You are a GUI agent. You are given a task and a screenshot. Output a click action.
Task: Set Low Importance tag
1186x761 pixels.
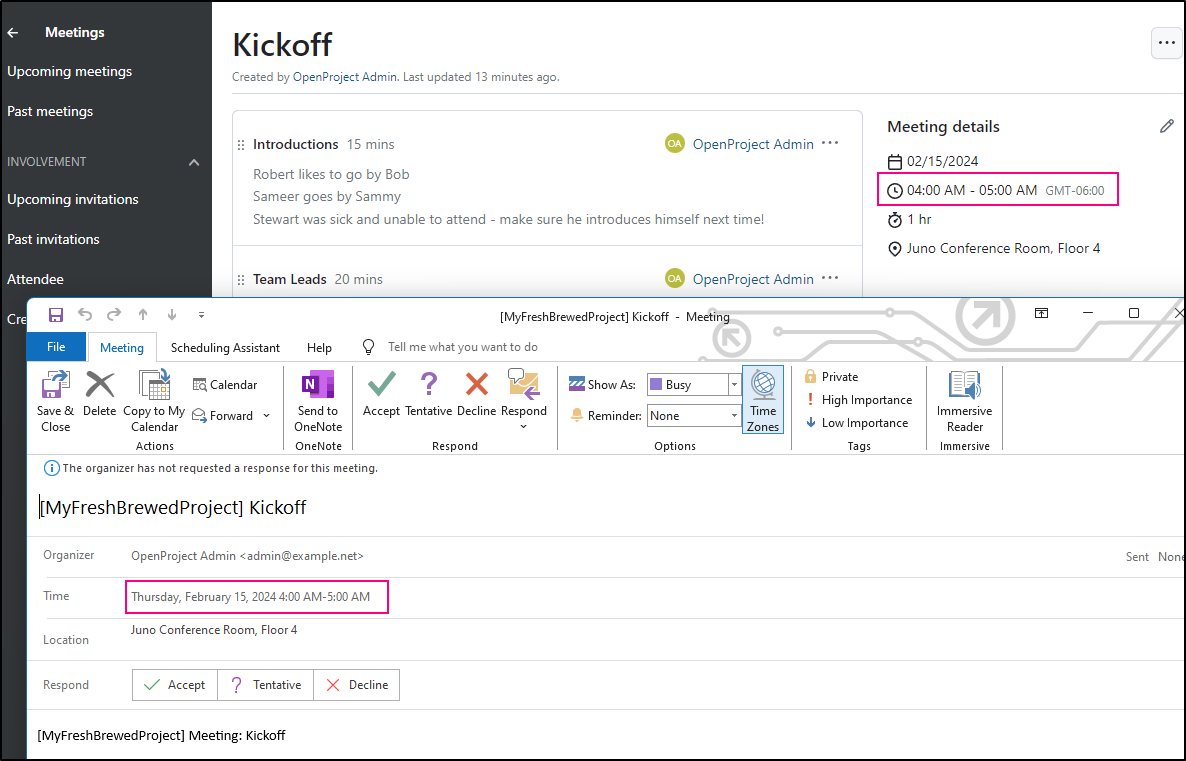click(856, 423)
